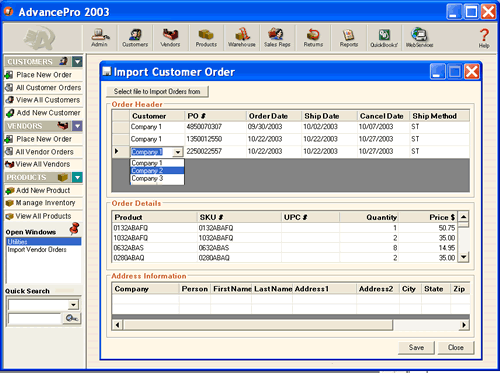Click the All Vendor Orders icon
The height and width of the screenshot is (373, 500).
point(9,152)
